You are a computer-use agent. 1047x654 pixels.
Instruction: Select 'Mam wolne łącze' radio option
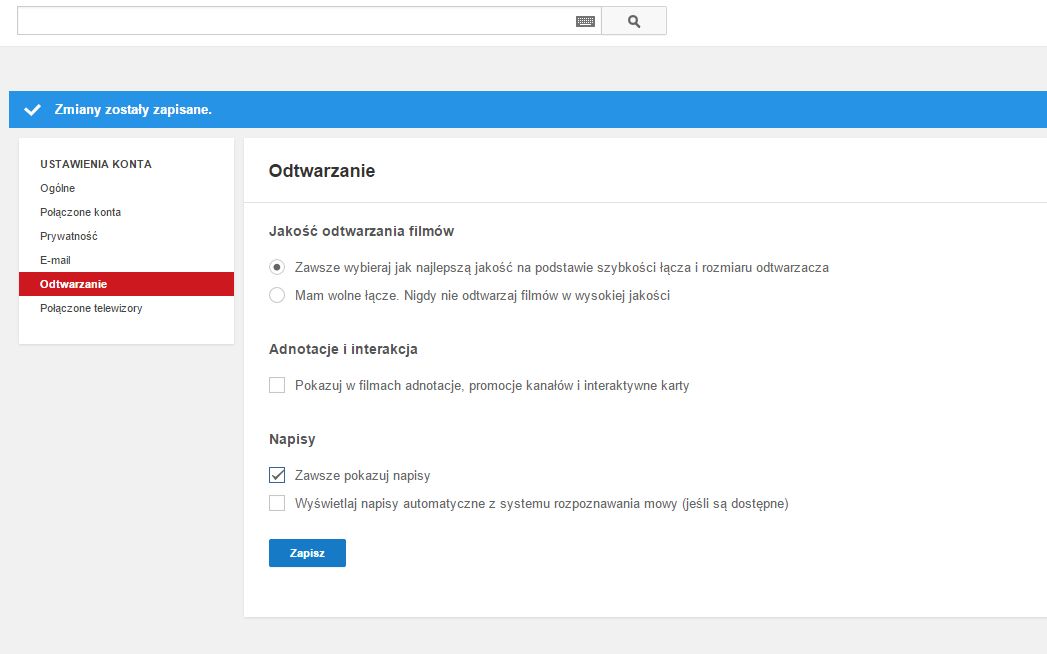pyautogui.click(x=276, y=295)
